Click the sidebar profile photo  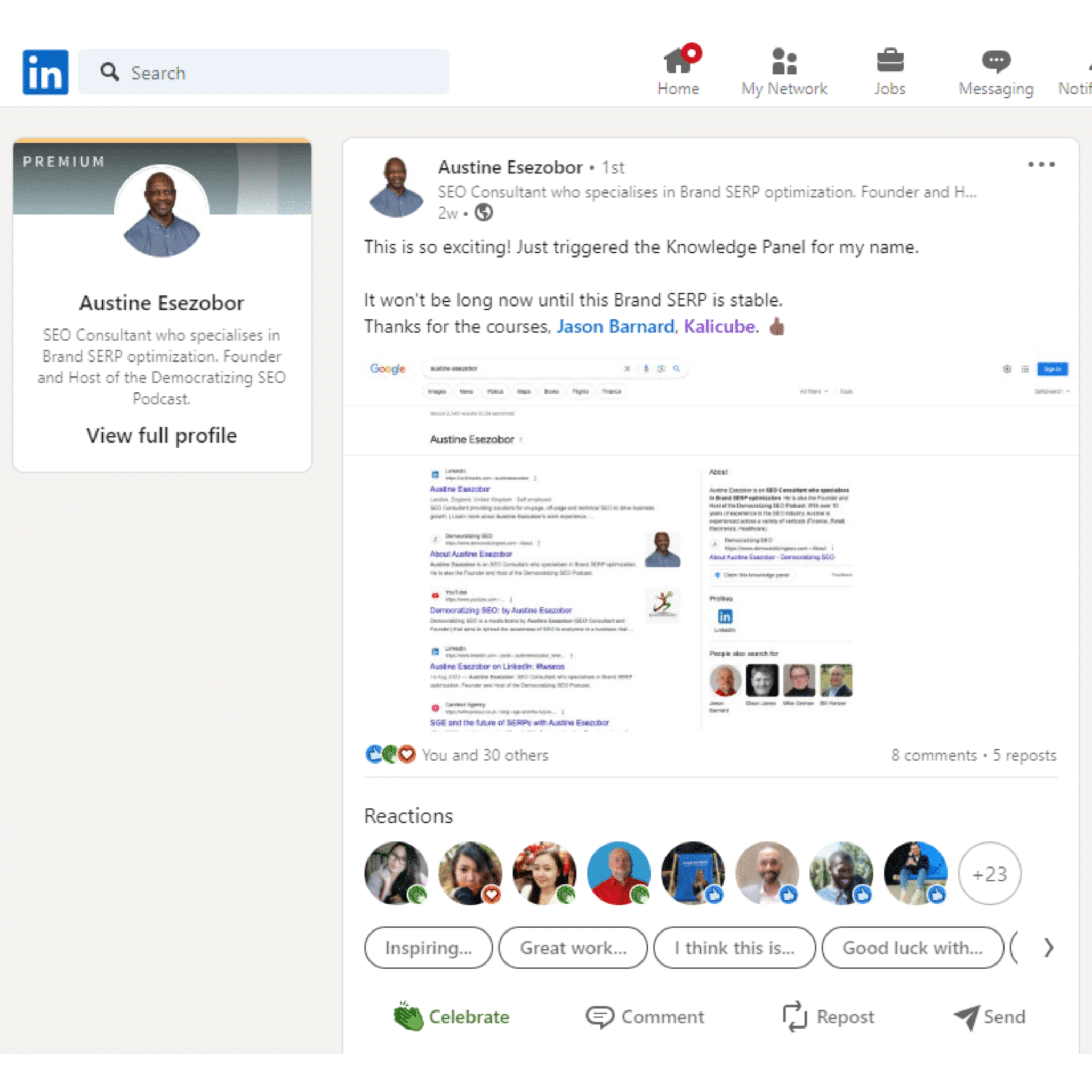(162, 213)
